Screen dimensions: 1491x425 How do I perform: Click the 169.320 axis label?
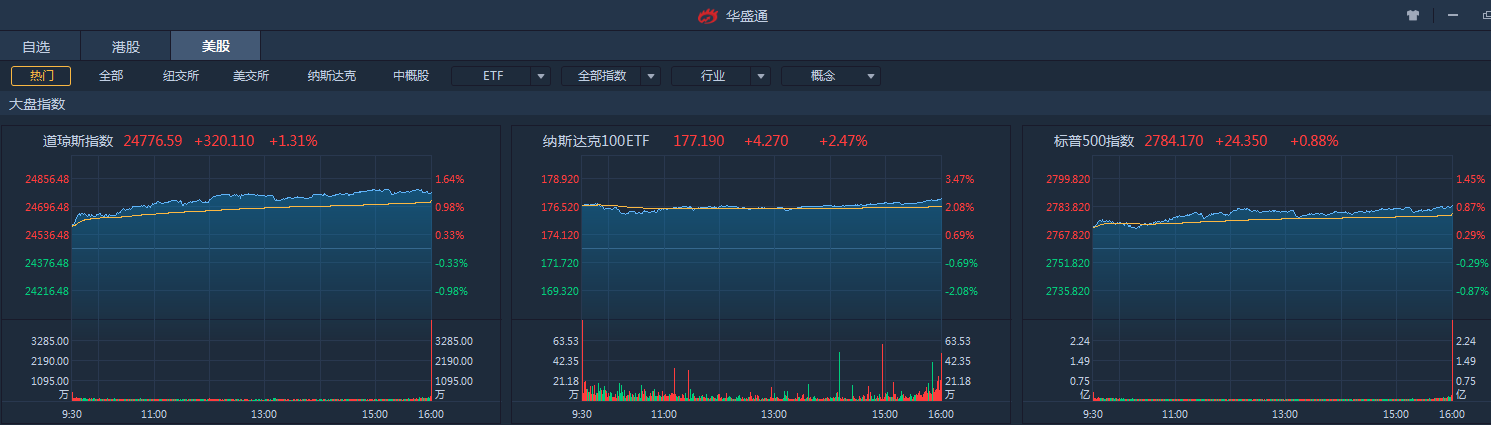tap(560, 291)
